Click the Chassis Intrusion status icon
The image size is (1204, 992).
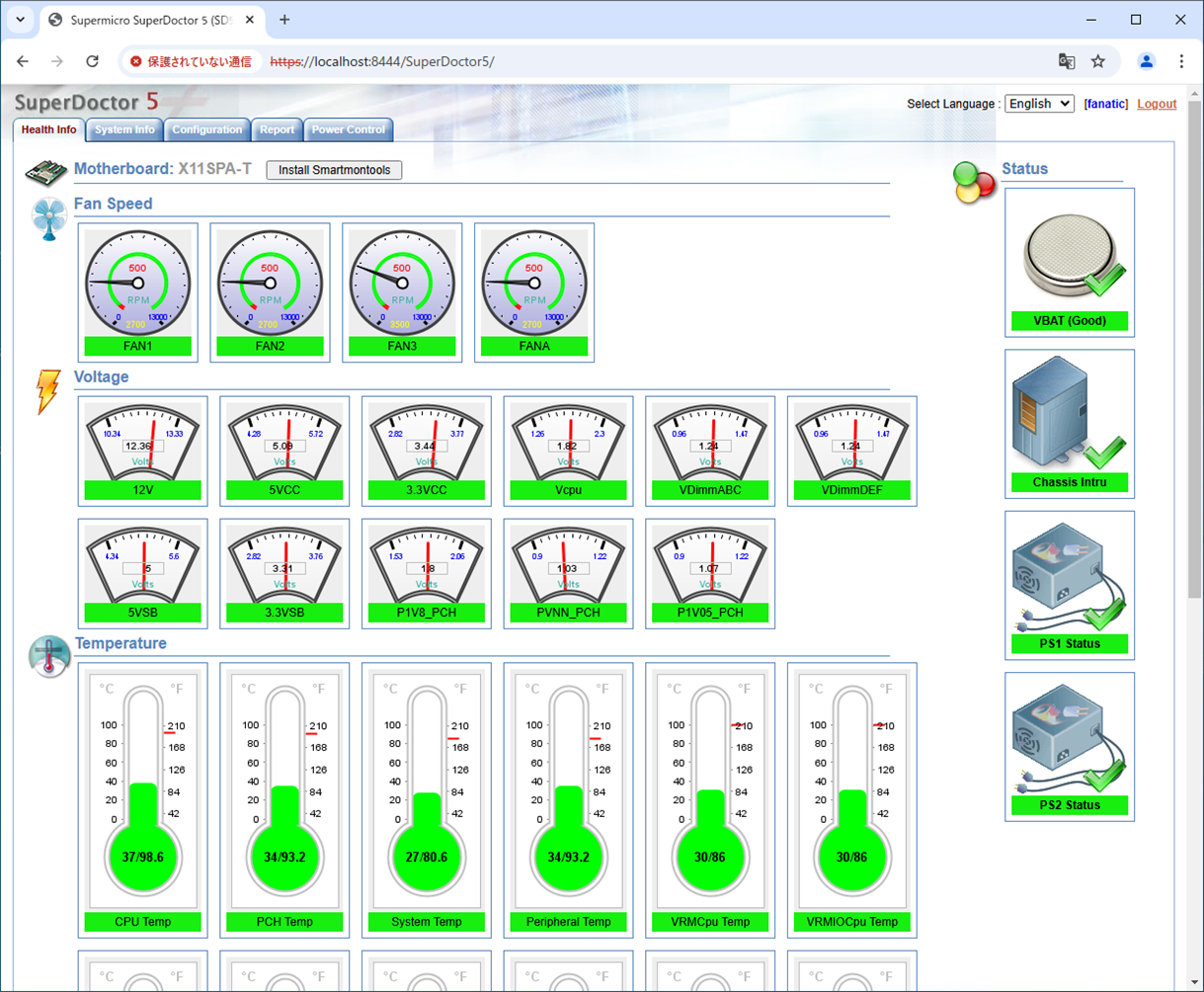(x=1070, y=423)
